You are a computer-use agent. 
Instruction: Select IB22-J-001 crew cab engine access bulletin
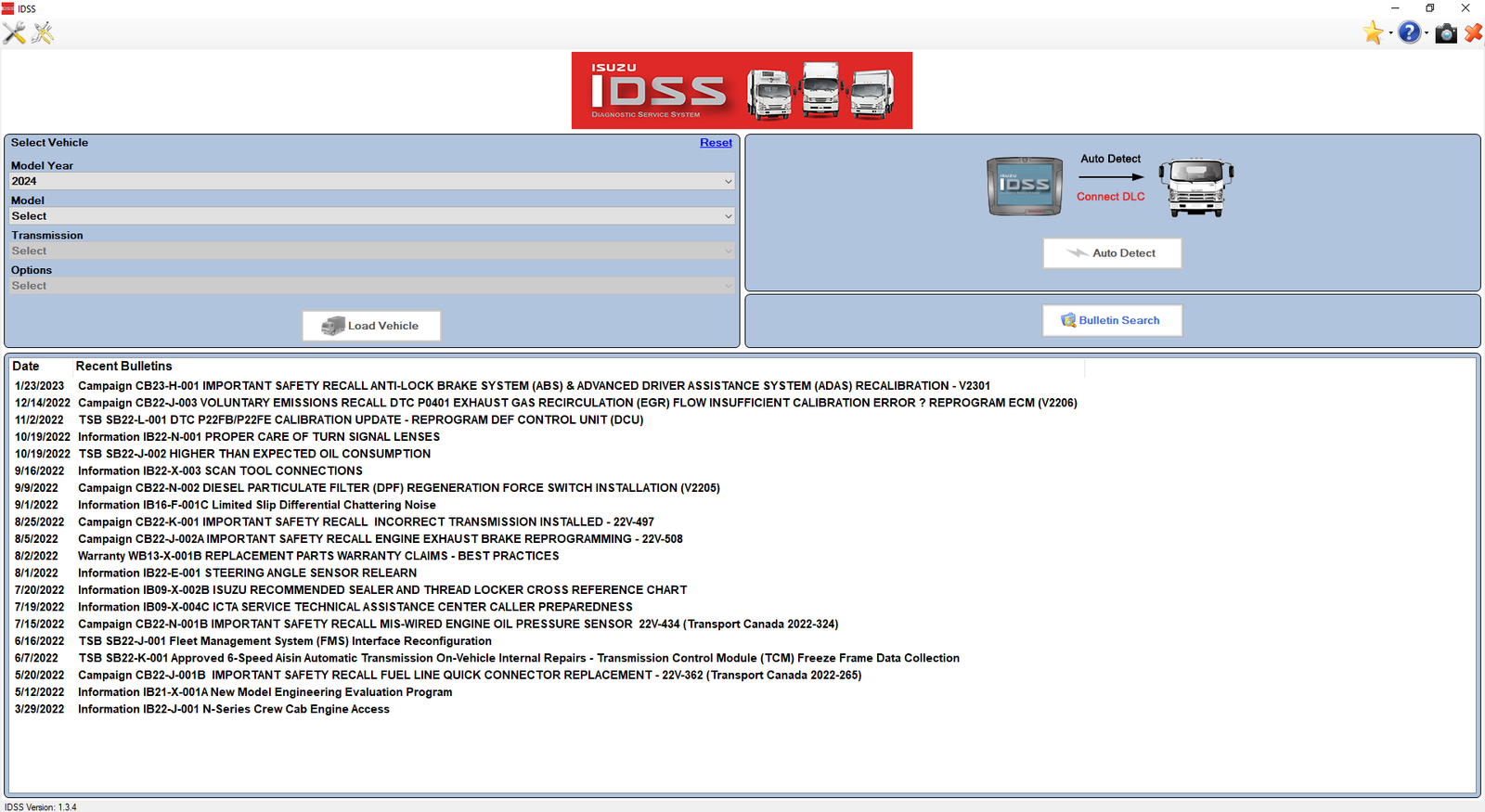pos(234,709)
